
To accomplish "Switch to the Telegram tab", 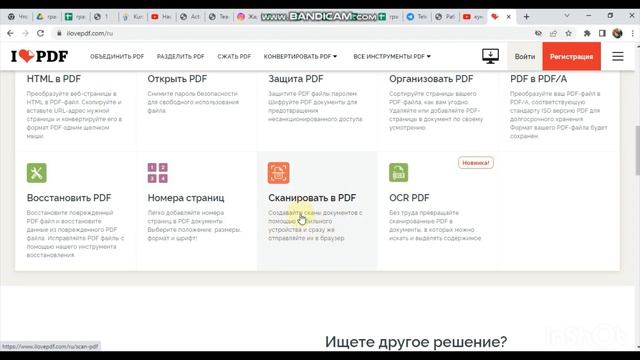I will click(x=417, y=17).
